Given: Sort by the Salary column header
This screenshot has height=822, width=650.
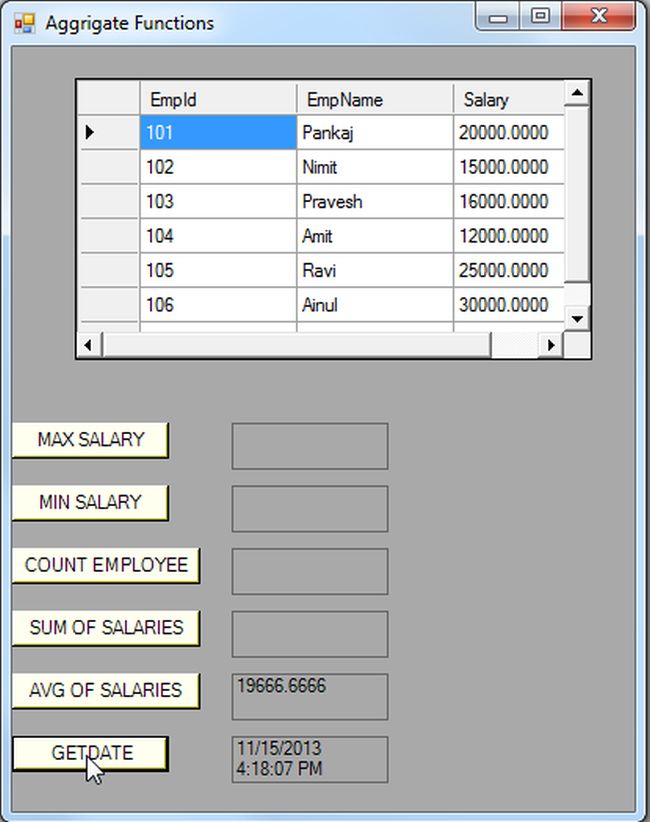Looking at the screenshot, I should [508, 99].
